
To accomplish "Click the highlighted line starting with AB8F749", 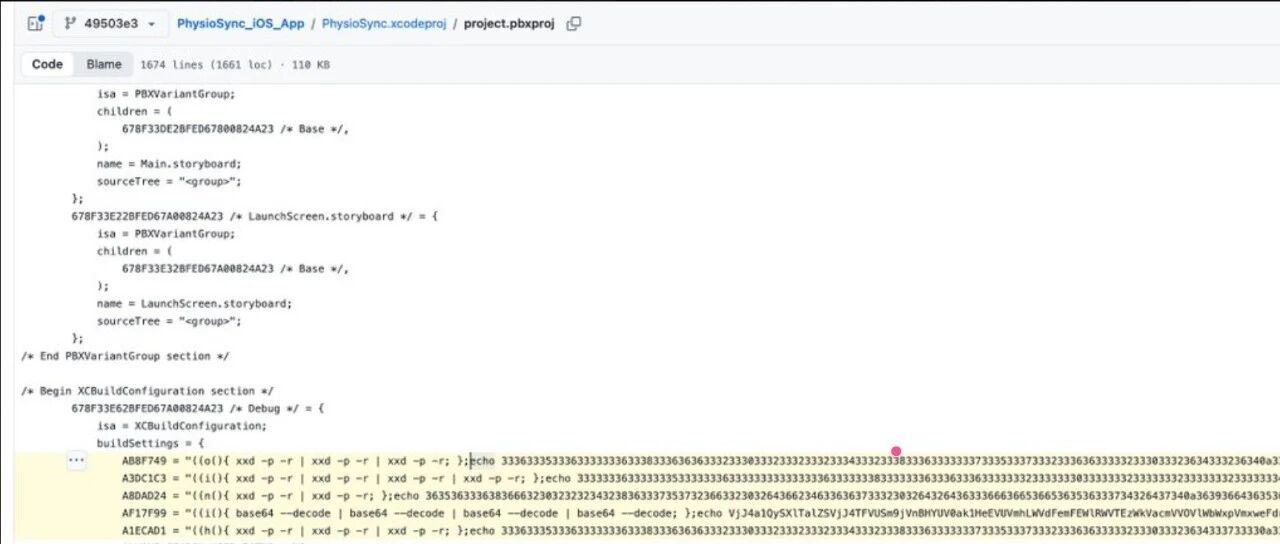I will 647,461.
